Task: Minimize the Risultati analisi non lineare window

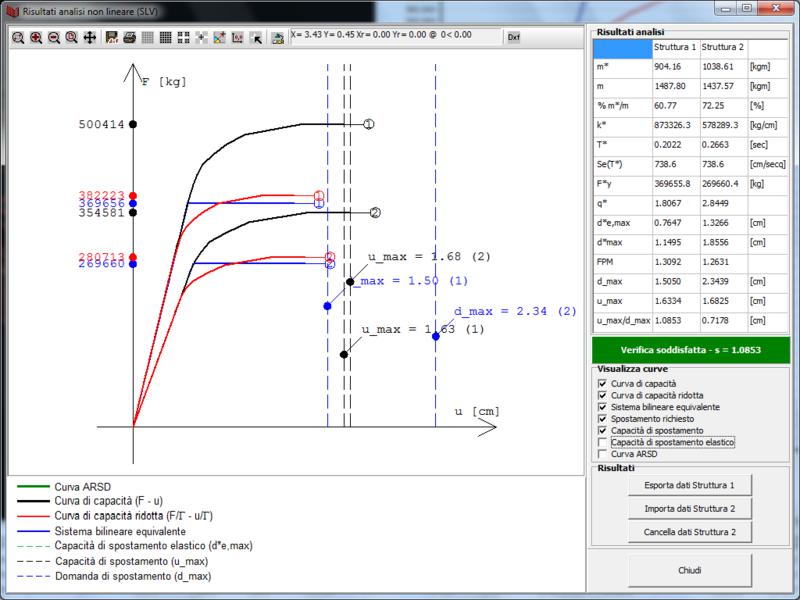Action: coord(727,9)
